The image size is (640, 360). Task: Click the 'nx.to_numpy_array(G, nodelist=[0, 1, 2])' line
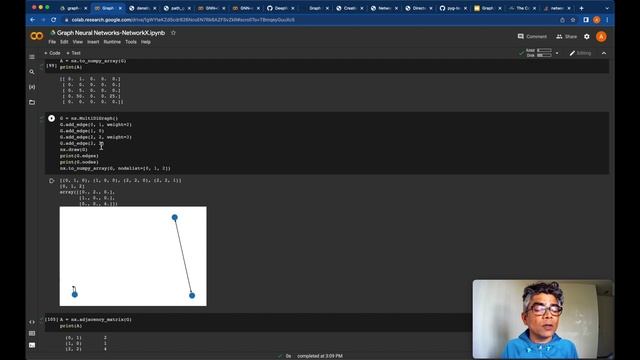[115, 168]
